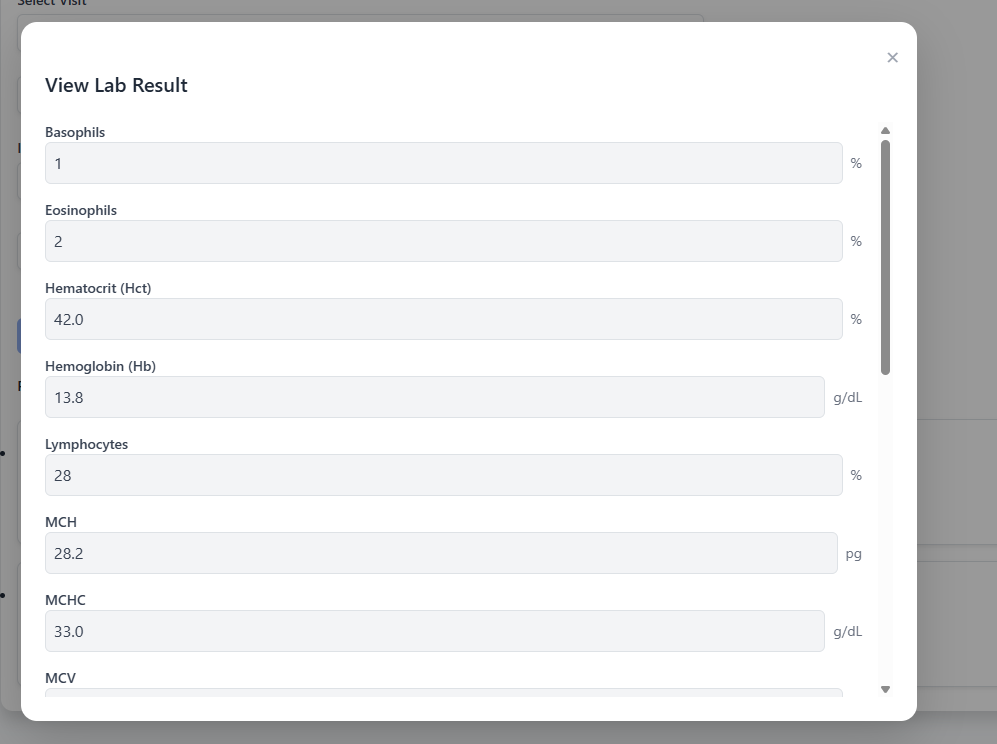Click the Hemoglobin (Hb) result field
This screenshot has height=744, width=997.
(434, 397)
